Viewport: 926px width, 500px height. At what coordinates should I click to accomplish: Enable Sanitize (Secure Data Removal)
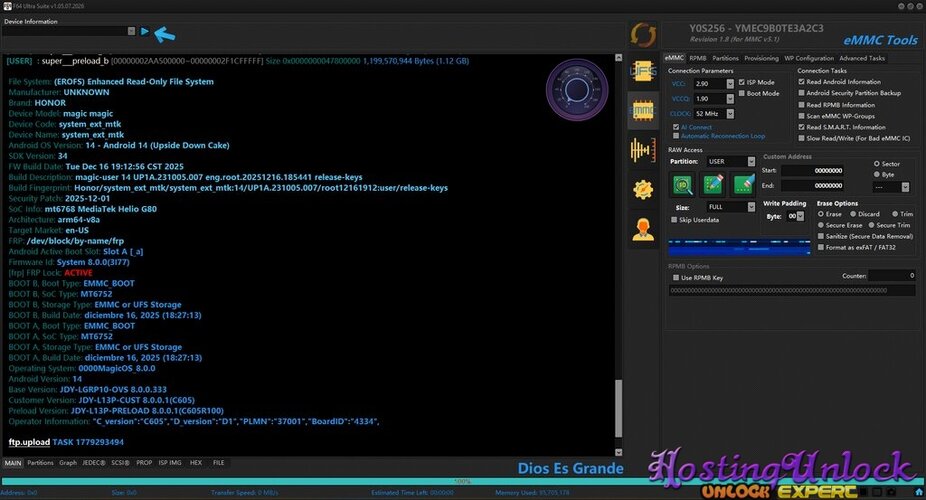coord(821,236)
